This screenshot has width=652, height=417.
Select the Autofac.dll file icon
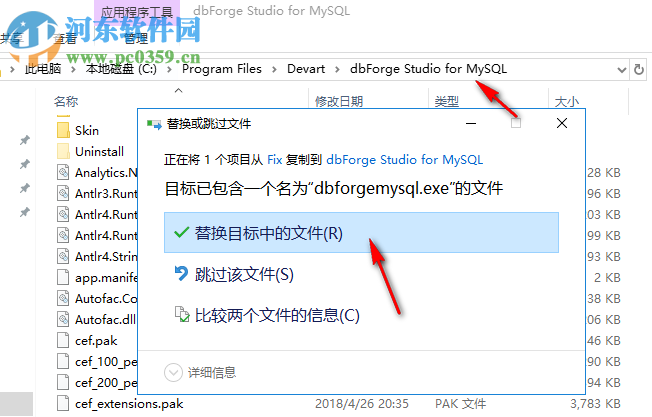[63, 319]
